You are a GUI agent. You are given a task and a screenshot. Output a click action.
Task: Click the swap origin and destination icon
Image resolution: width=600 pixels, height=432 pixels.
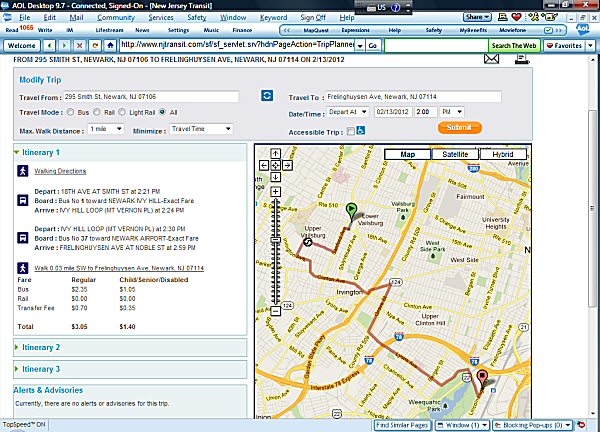click(x=267, y=95)
